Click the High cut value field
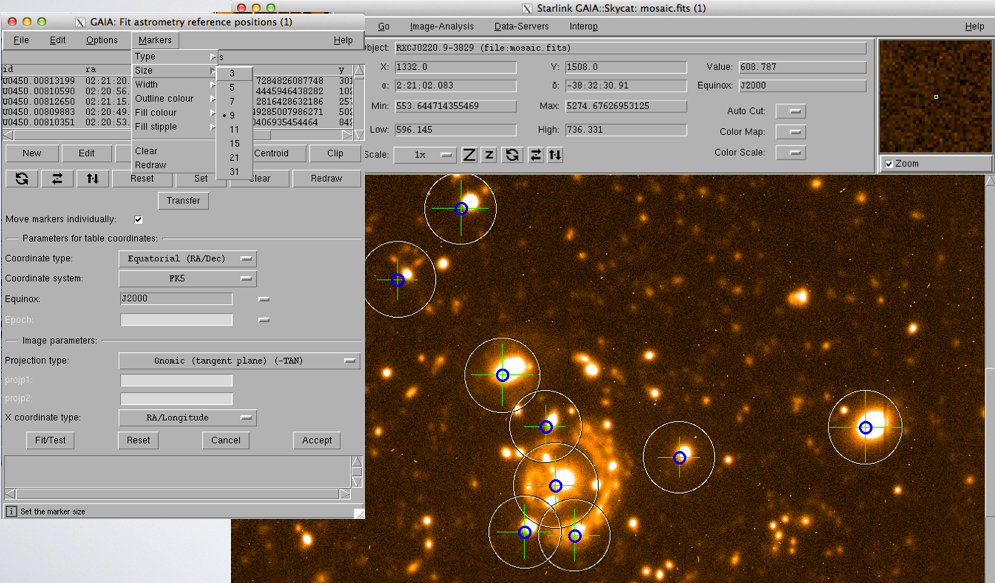Viewport: 995px width, 583px height. [x=626, y=130]
